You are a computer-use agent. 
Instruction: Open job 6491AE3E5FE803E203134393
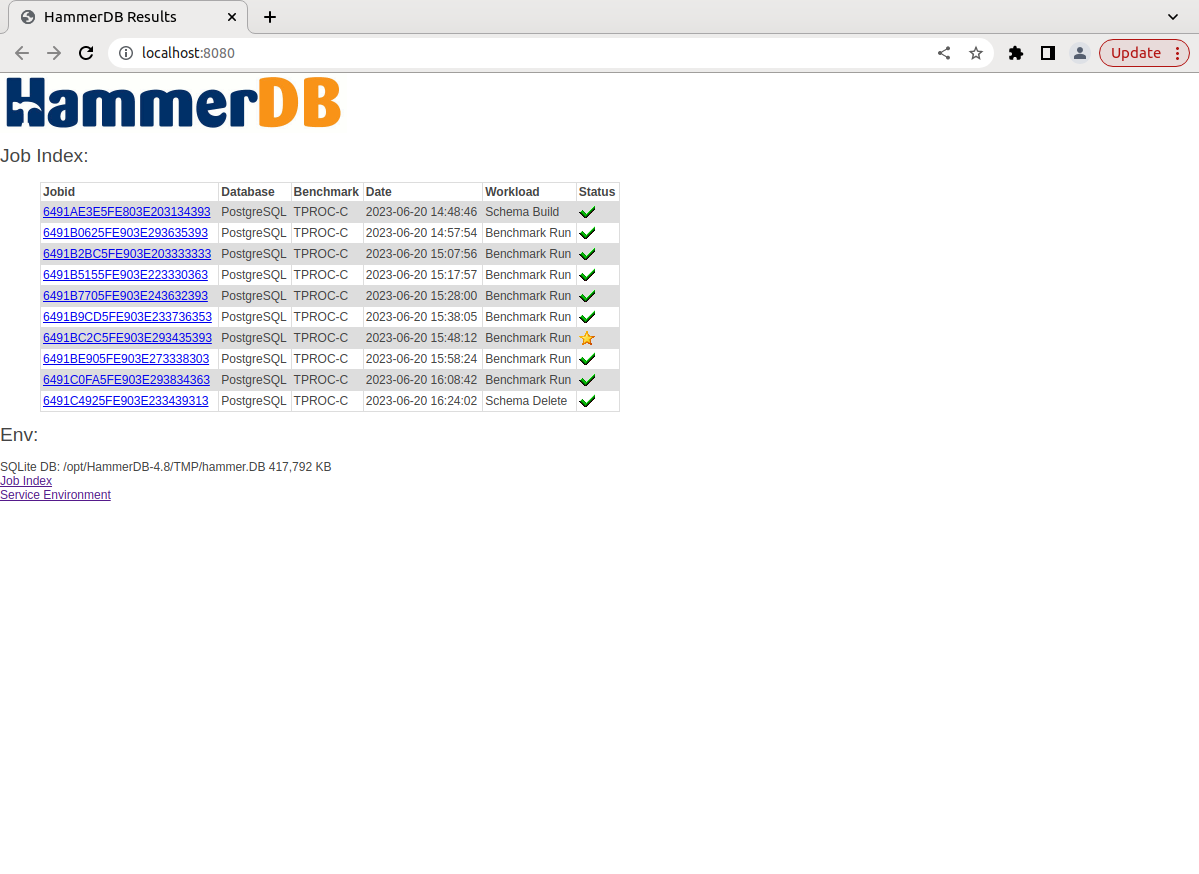(126, 212)
